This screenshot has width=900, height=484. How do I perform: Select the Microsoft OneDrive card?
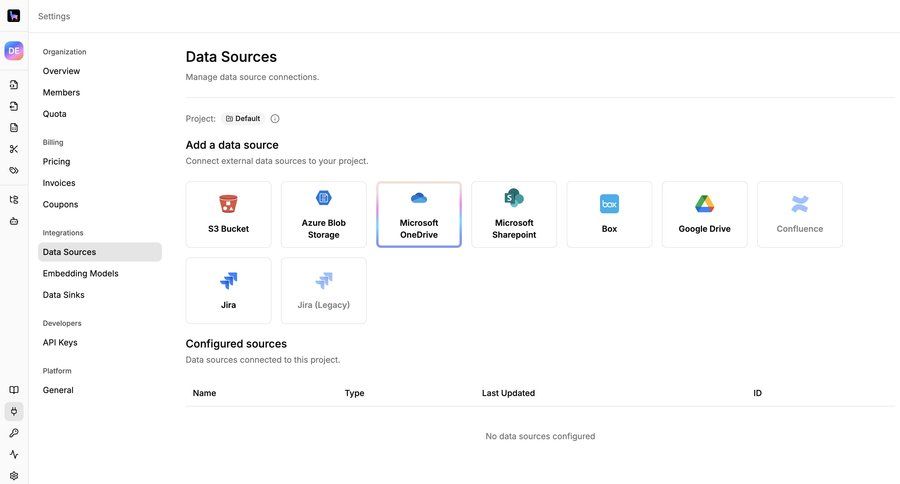419,214
